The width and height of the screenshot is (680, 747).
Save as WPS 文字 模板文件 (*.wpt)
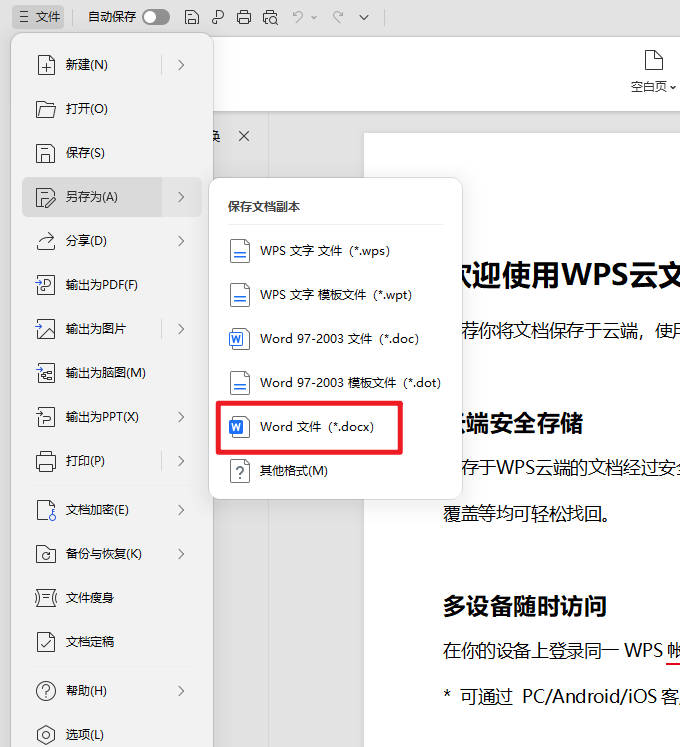click(x=335, y=295)
